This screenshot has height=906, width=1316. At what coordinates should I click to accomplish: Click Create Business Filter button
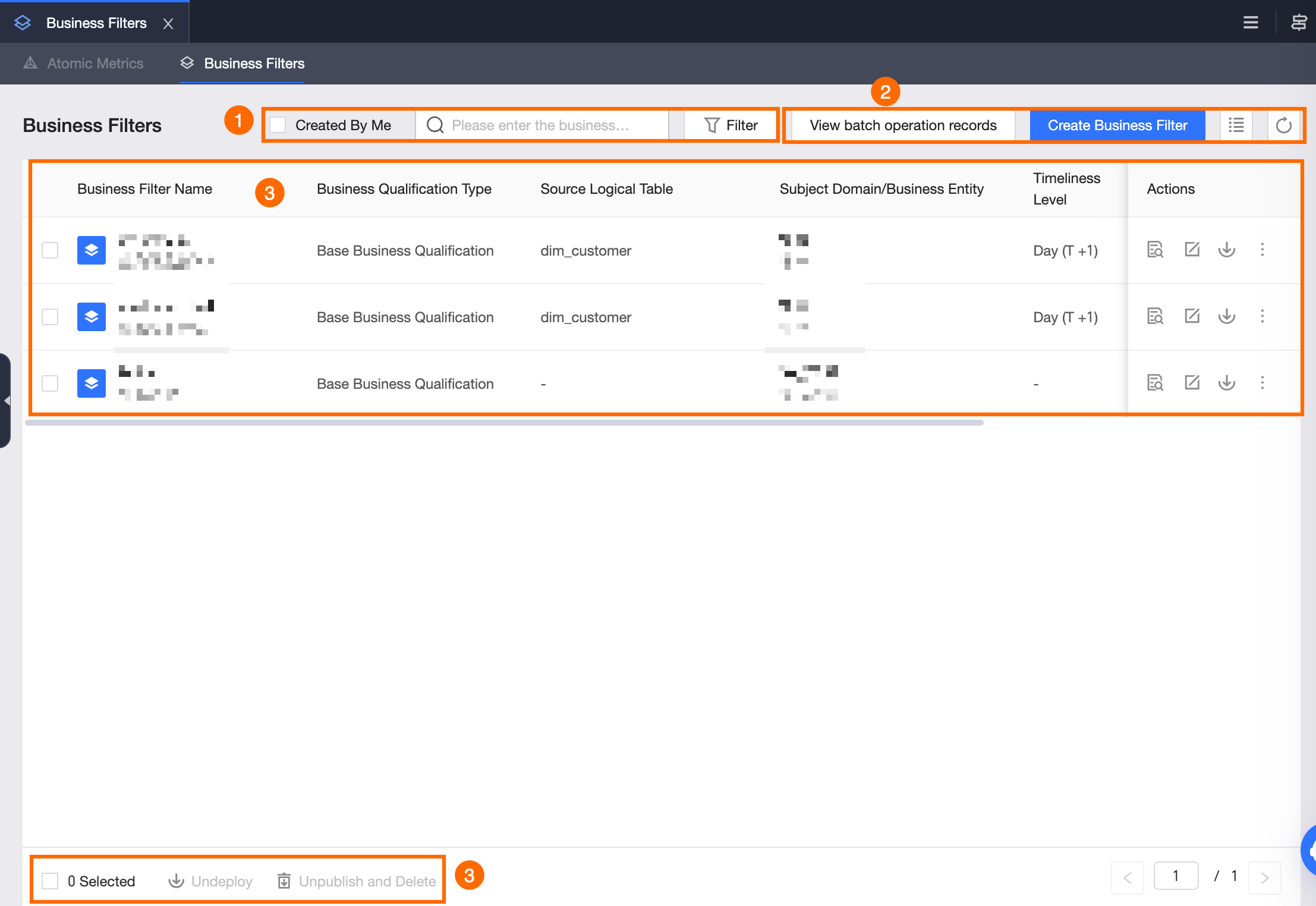[1117, 125]
